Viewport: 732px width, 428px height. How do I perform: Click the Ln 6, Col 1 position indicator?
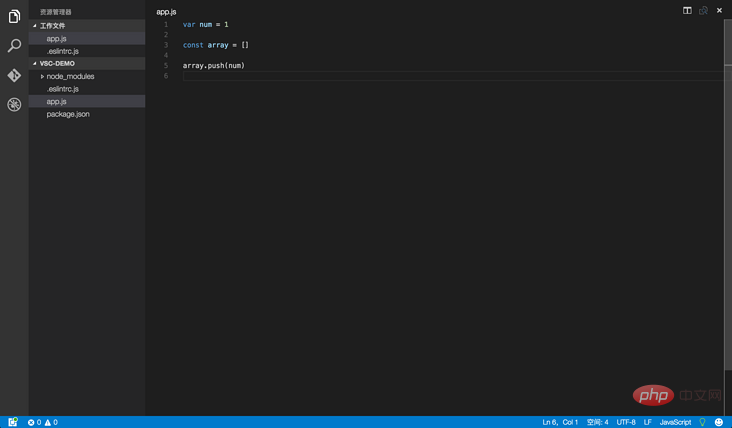pos(560,422)
